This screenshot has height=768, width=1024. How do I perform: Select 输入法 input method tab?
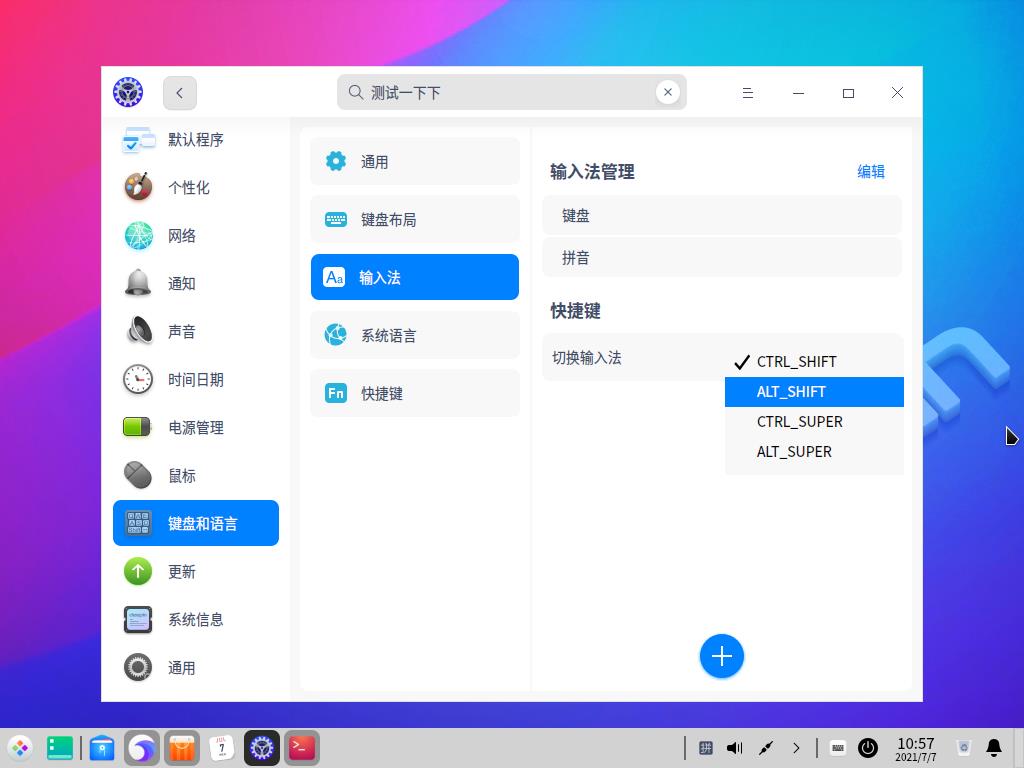(415, 277)
